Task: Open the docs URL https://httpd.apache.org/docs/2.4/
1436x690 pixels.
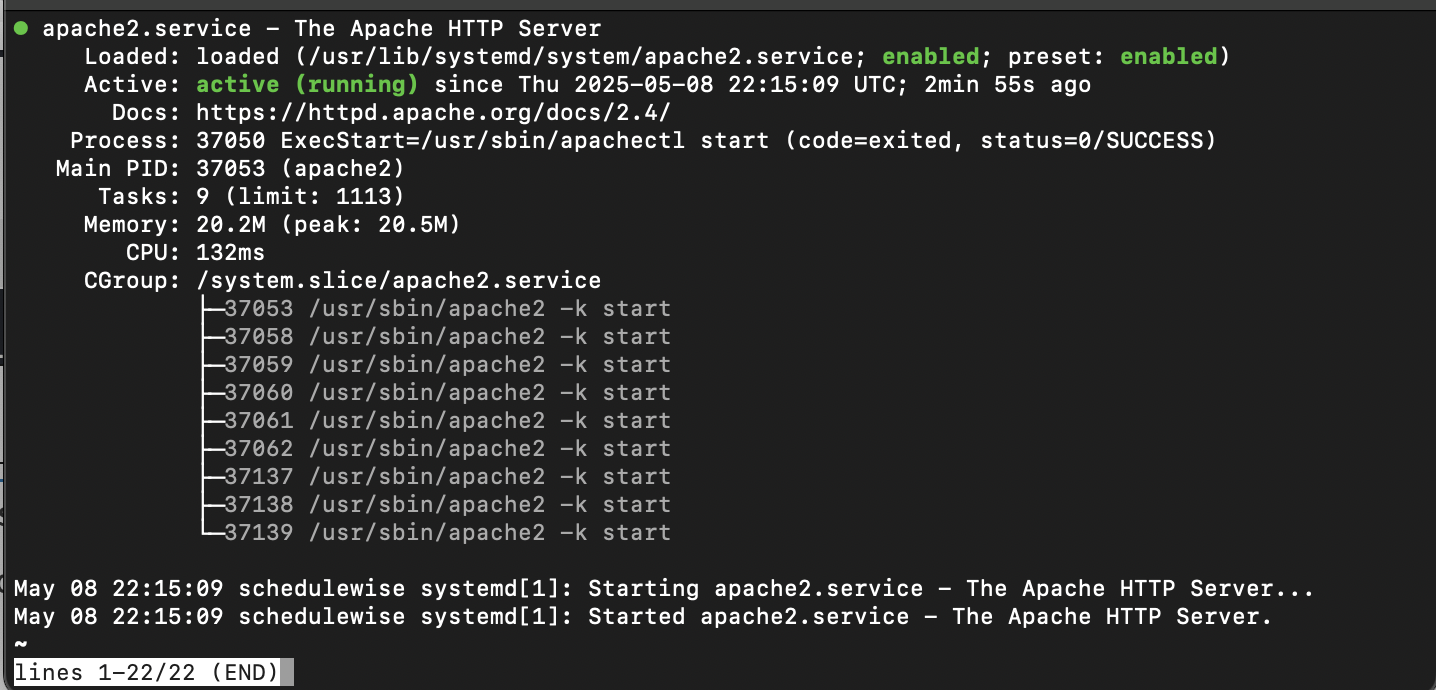Action: (433, 113)
